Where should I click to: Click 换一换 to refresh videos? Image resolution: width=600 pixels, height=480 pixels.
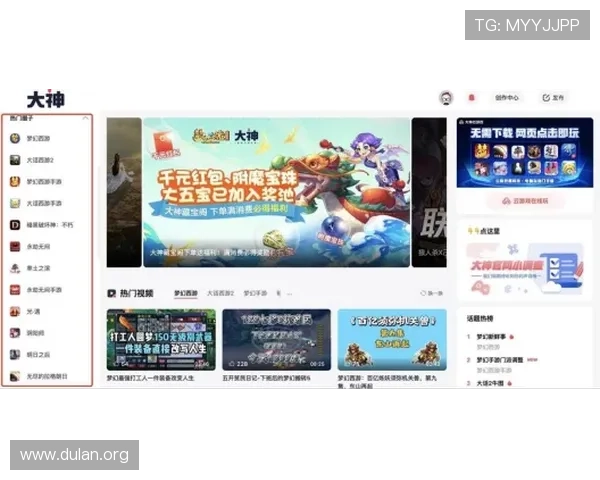click(431, 293)
